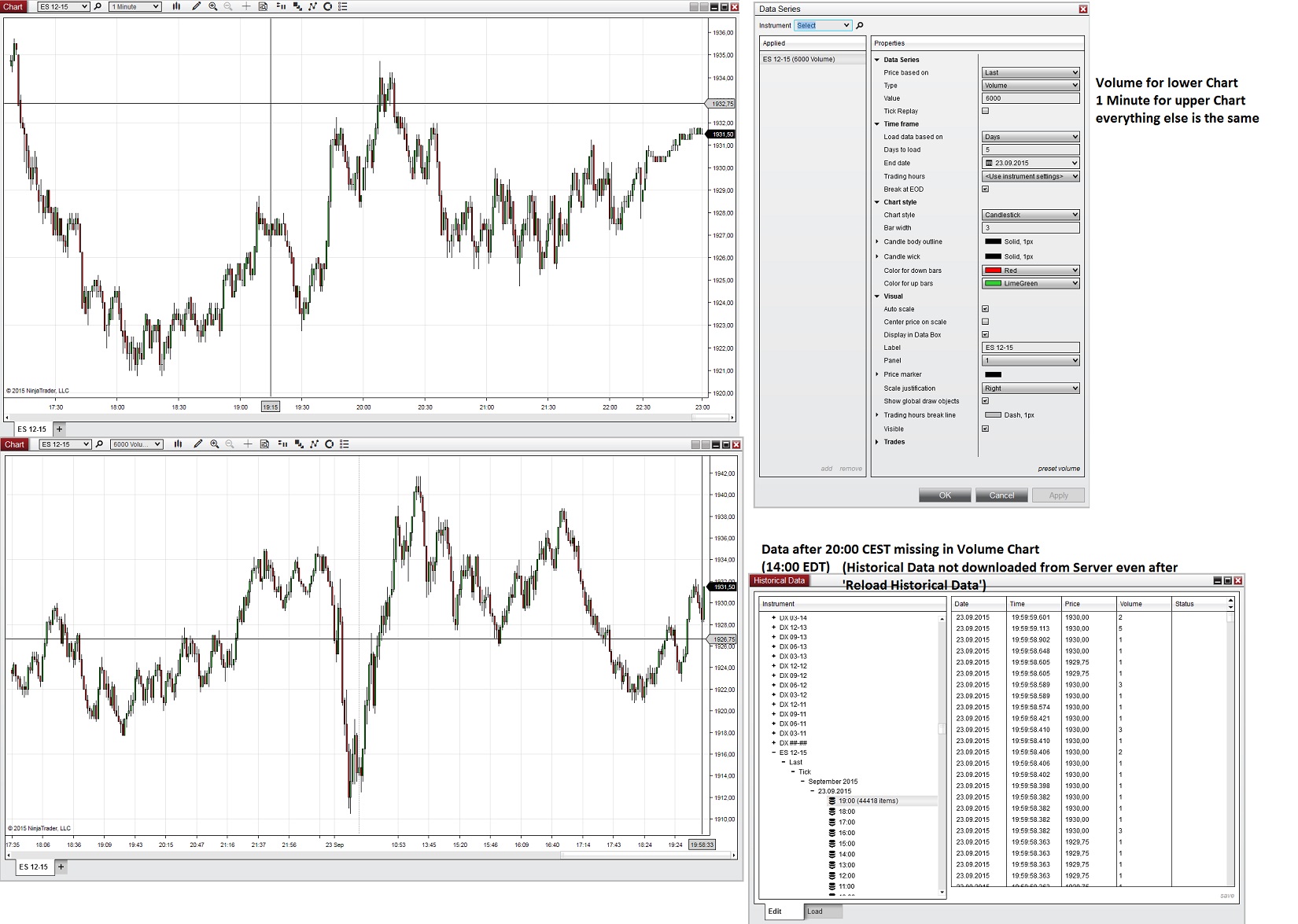1298x924 pixels.
Task: Expand the Trades section
Action: 877,442
